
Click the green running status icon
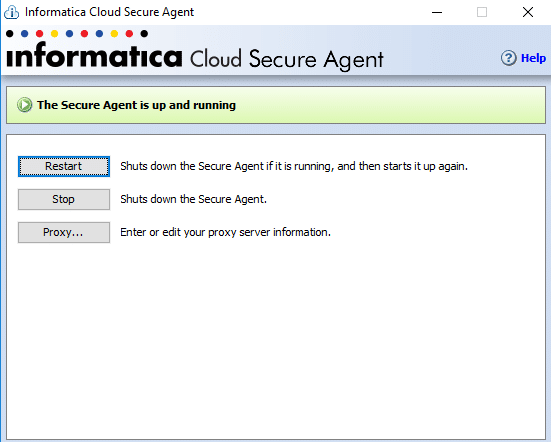[x=25, y=105]
